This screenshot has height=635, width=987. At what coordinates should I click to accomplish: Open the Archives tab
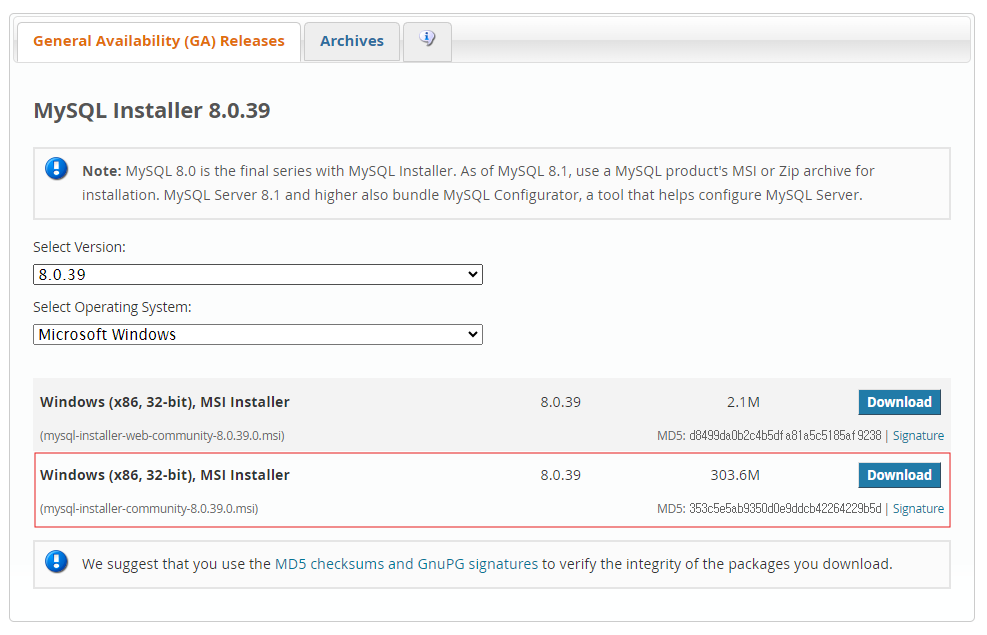coord(352,42)
